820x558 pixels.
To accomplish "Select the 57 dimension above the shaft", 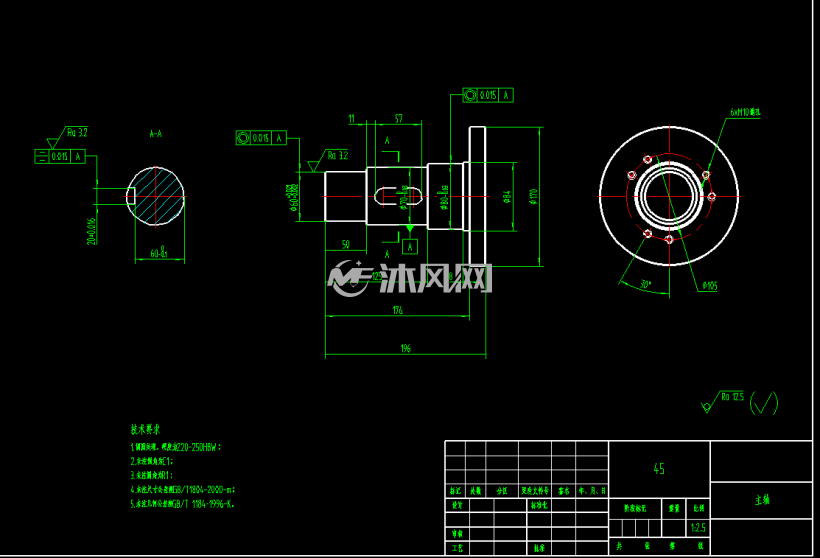I will click(399, 119).
